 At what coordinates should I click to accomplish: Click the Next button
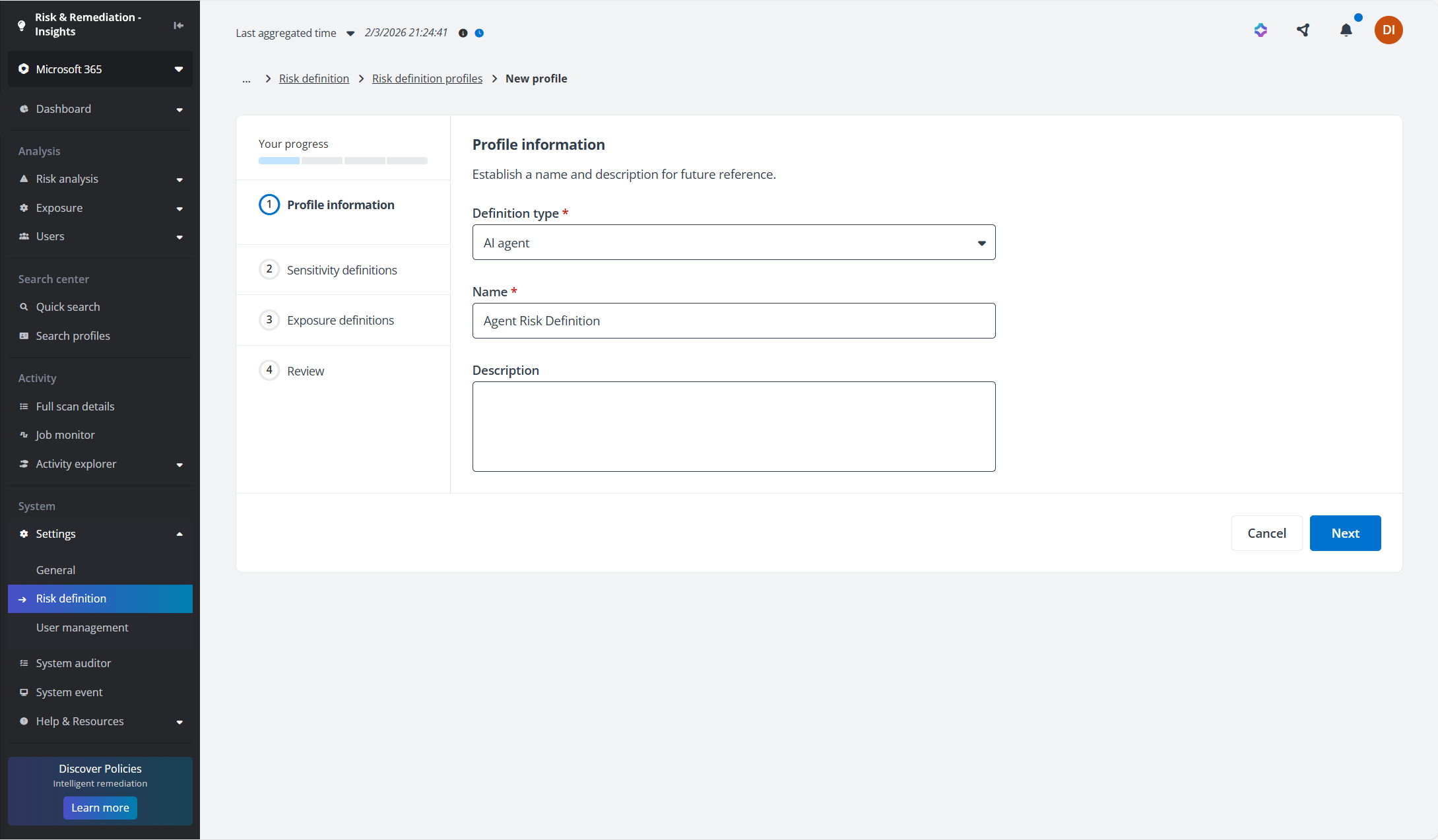[x=1344, y=533]
